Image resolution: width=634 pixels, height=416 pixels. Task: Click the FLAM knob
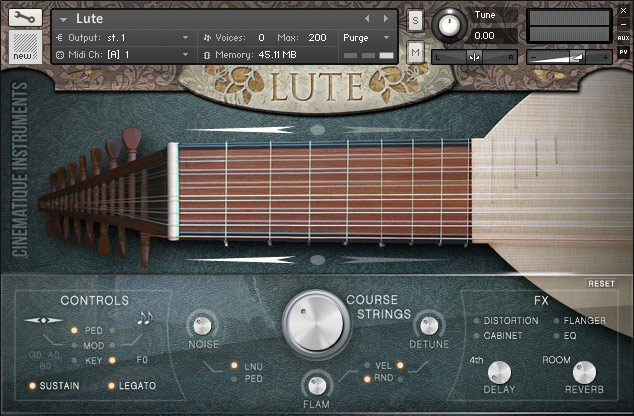(317, 385)
